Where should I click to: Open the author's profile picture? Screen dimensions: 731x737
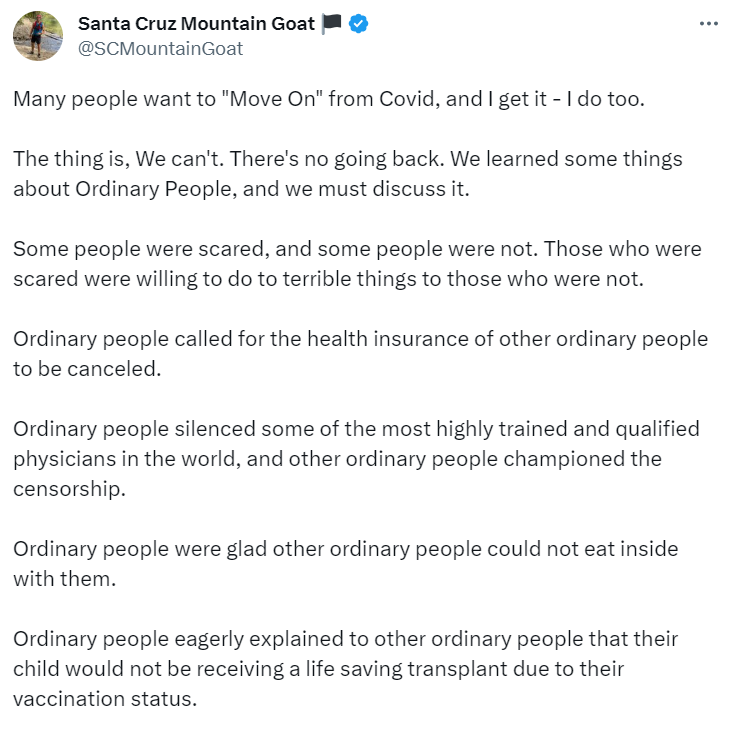coord(38,35)
